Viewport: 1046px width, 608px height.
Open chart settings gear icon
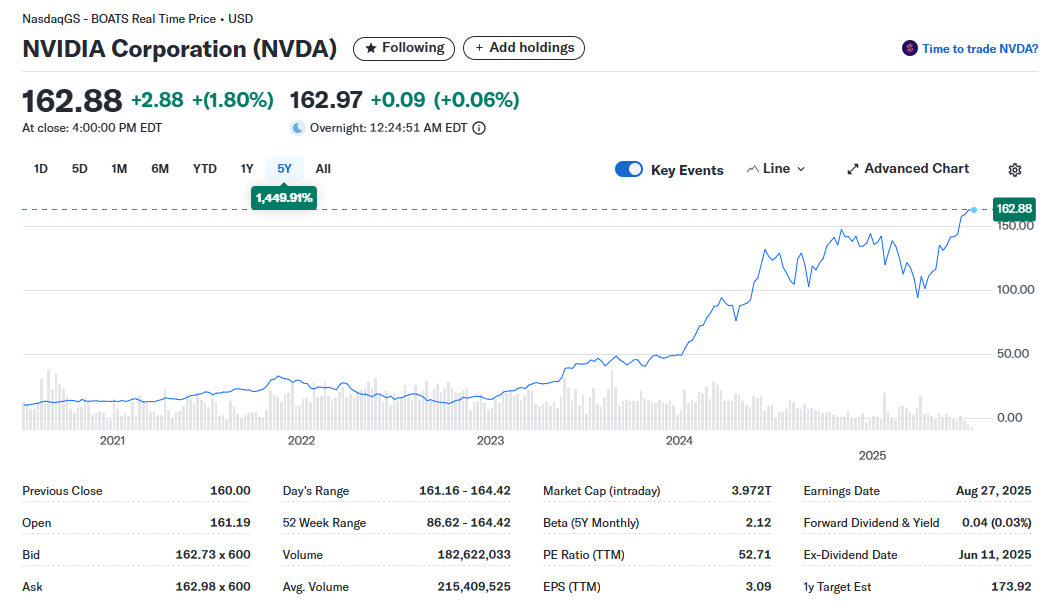click(1015, 170)
